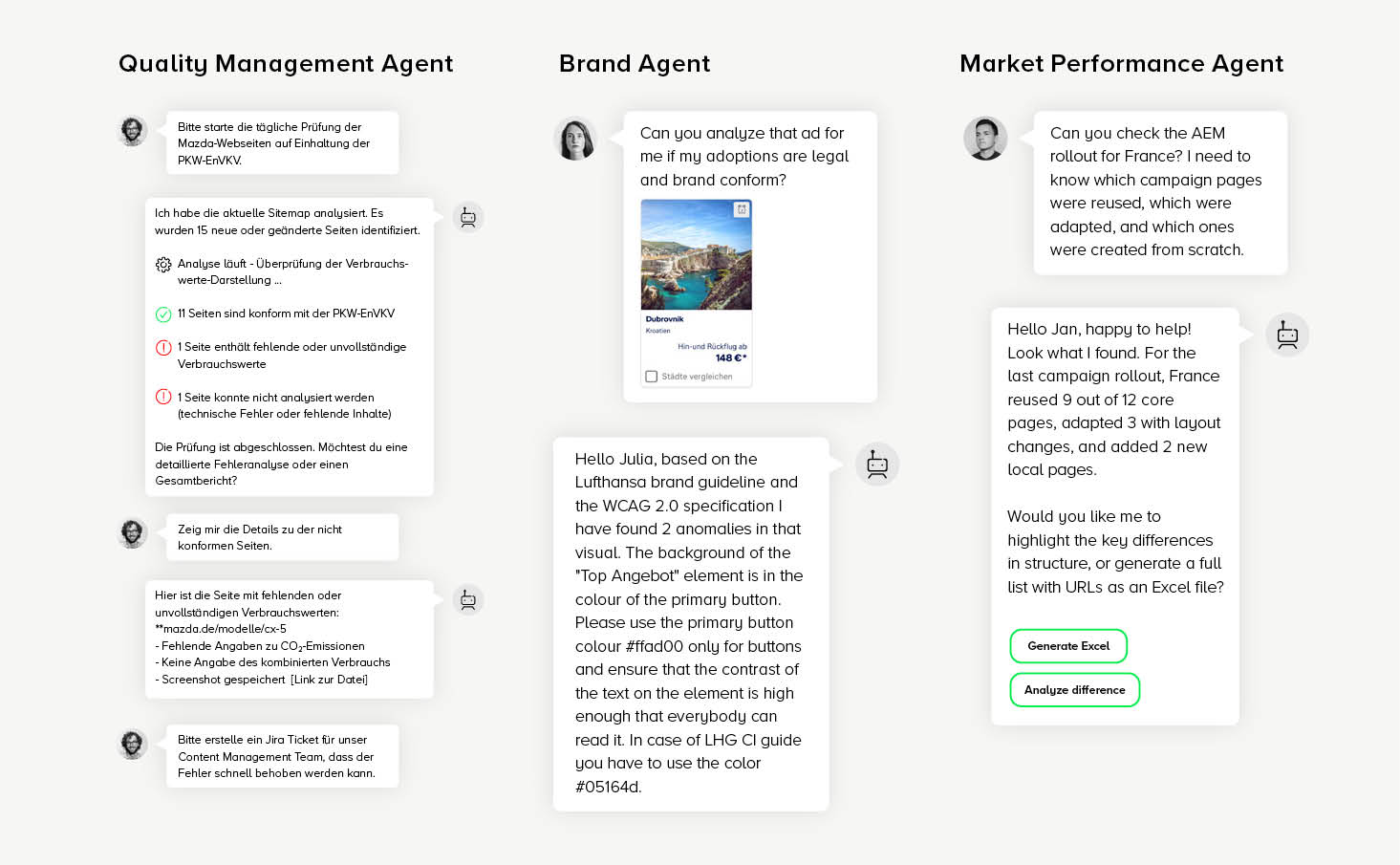Click the bot icon beside the sitemap analysis reply
Image resolution: width=1400 pixels, height=865 pixels.
click(x=467, y=217)
